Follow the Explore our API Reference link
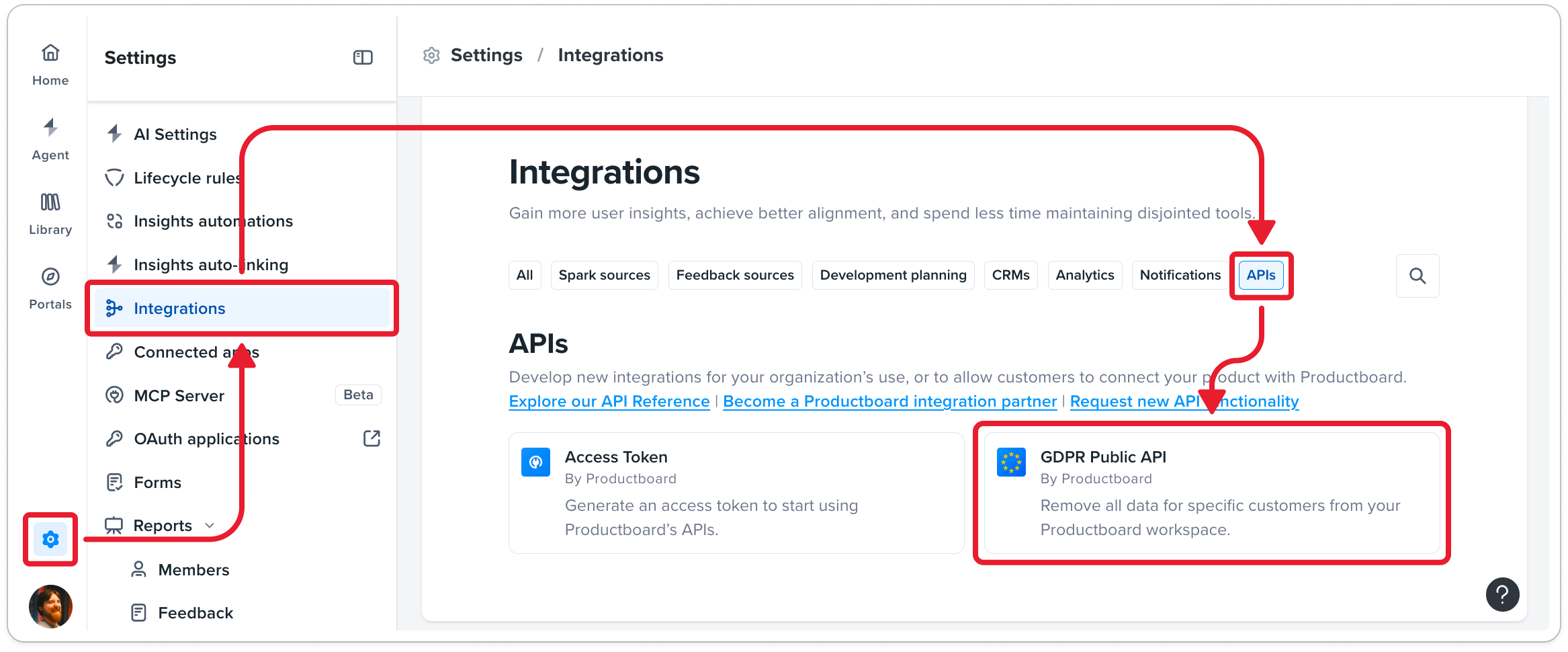 [609, 401]
